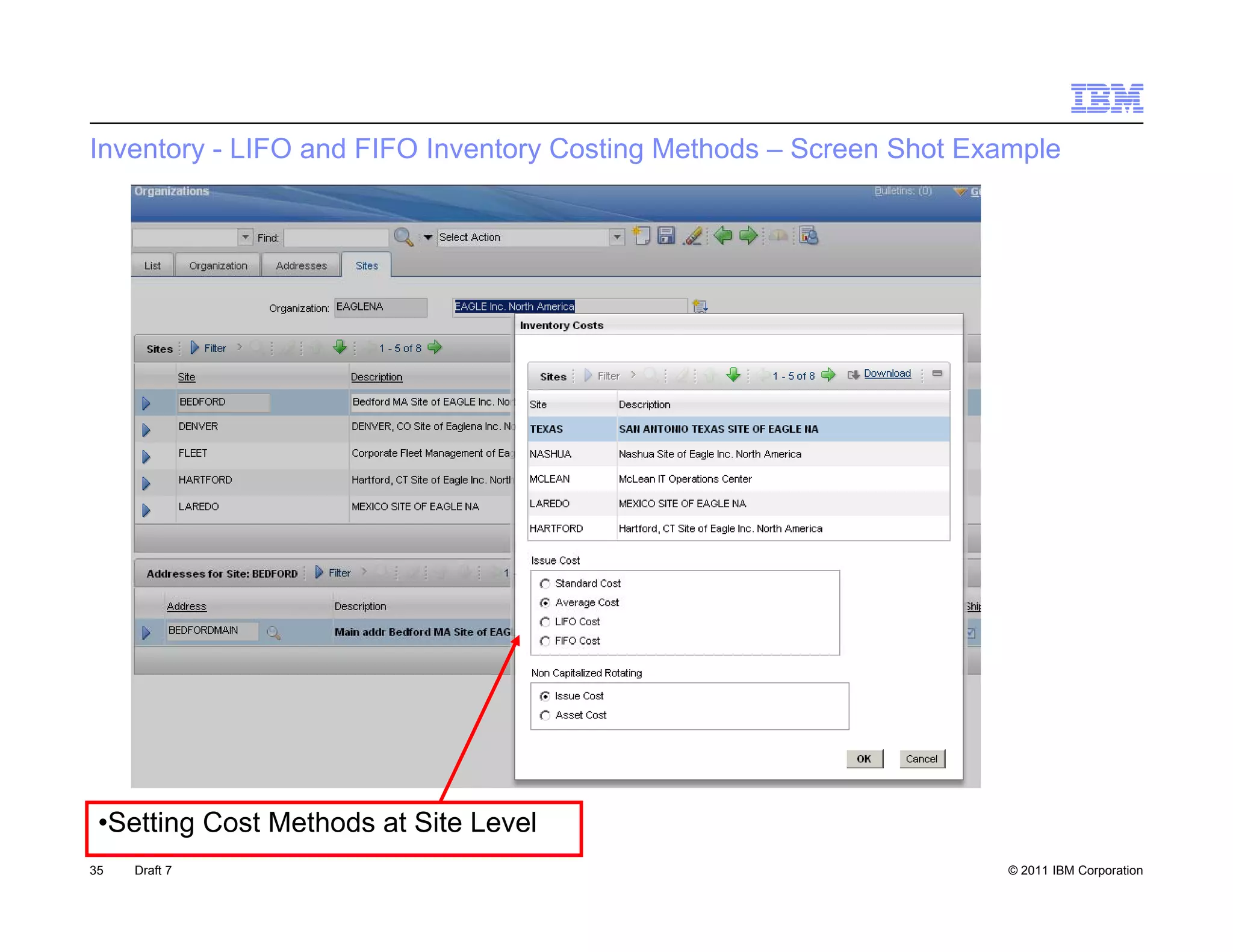Sort by Address column header
The width and height of the screenshot is (1233, 952).
point(187,607)
